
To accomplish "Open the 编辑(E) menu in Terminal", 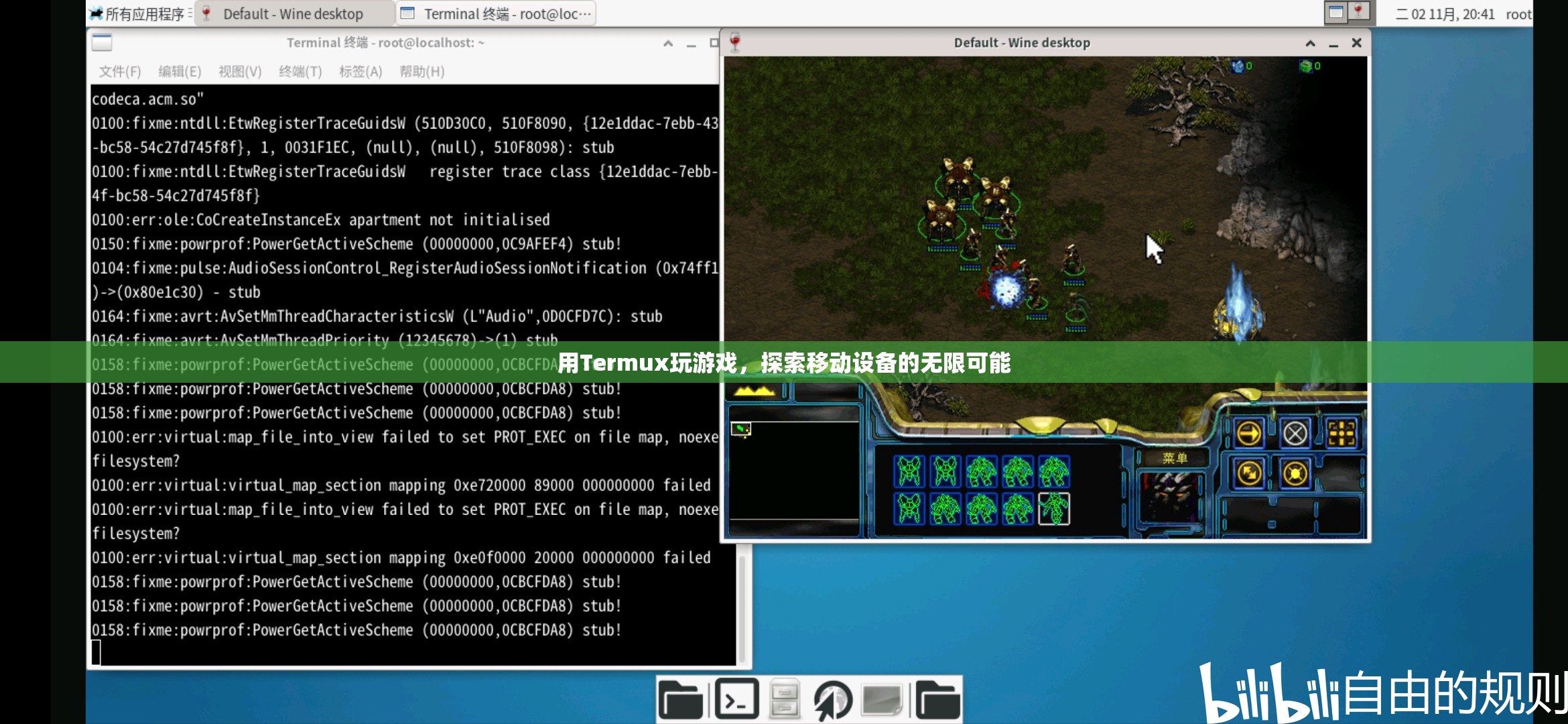I will point(180,72).
